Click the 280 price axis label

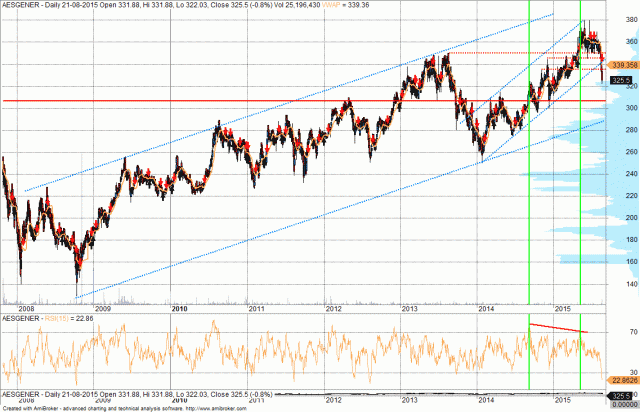(631, 129)
